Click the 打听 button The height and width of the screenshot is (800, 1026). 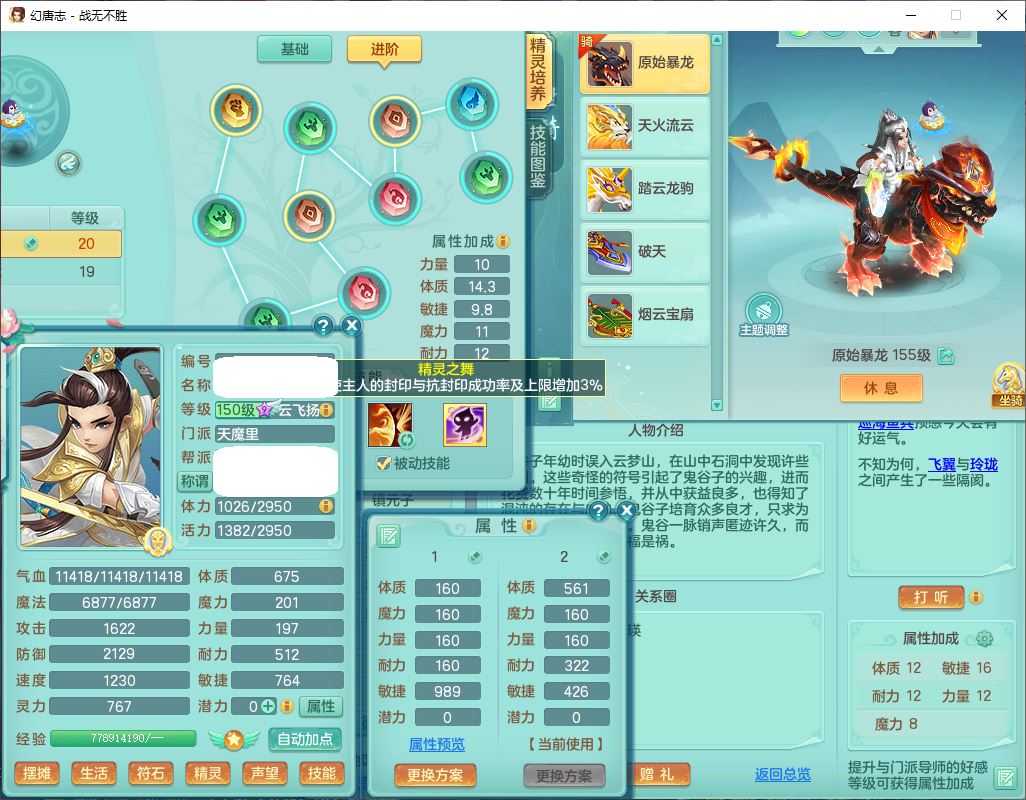pos(931,597)
